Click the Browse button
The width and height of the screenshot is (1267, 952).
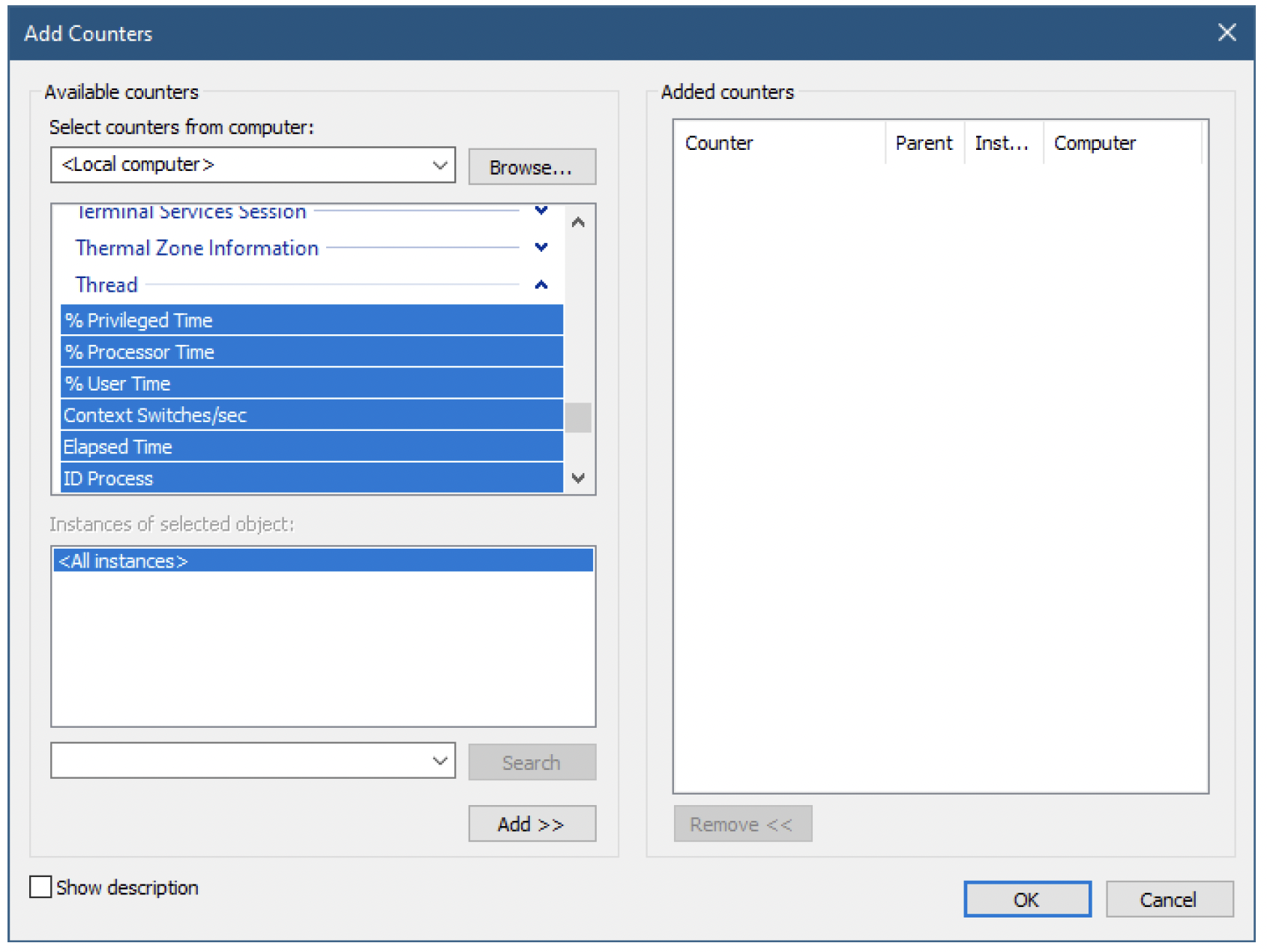point(532,166)
